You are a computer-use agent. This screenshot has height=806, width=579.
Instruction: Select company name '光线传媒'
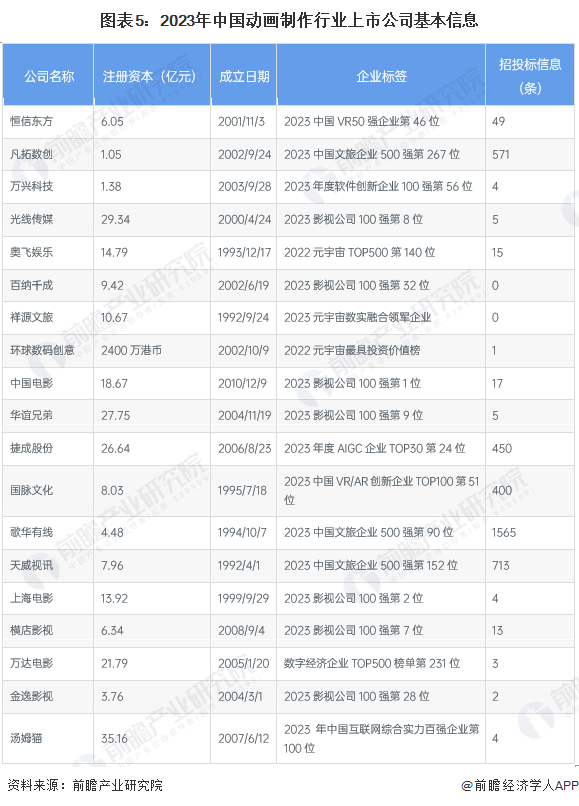pos(31,219)
